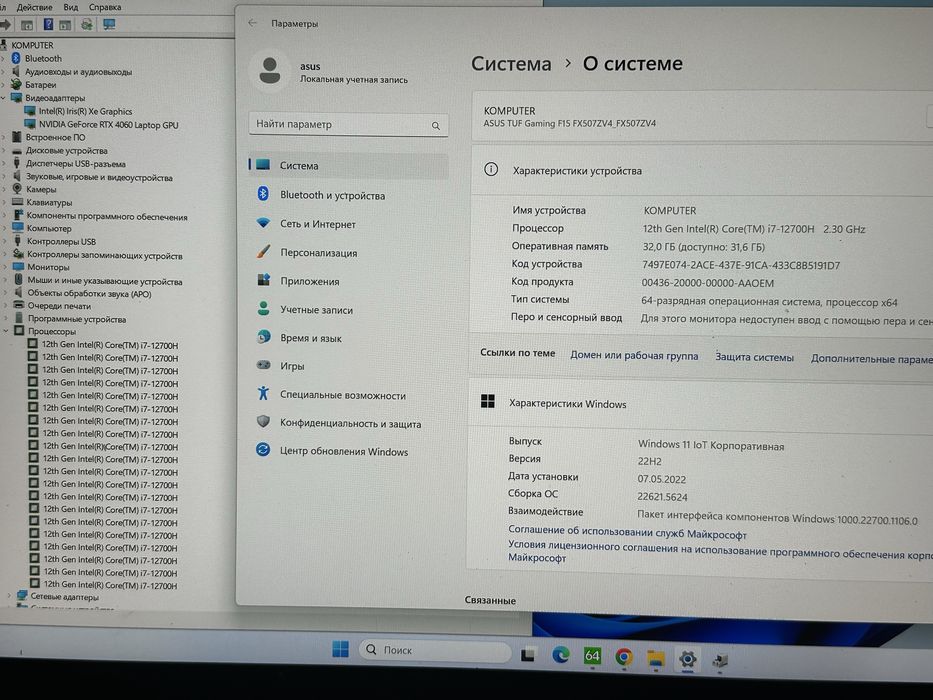Click the printer-like toolbar icon in Device Manager
Image resolution: width=933 pixels, height=700 pixels.
pyautogui.click(x=87, y=24)
